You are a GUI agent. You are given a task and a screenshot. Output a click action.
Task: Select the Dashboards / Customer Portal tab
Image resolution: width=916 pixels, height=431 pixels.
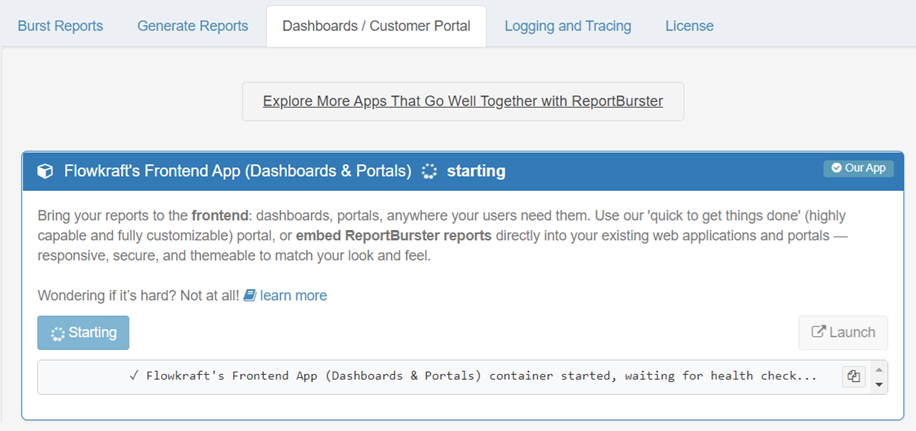pos(376,26)
